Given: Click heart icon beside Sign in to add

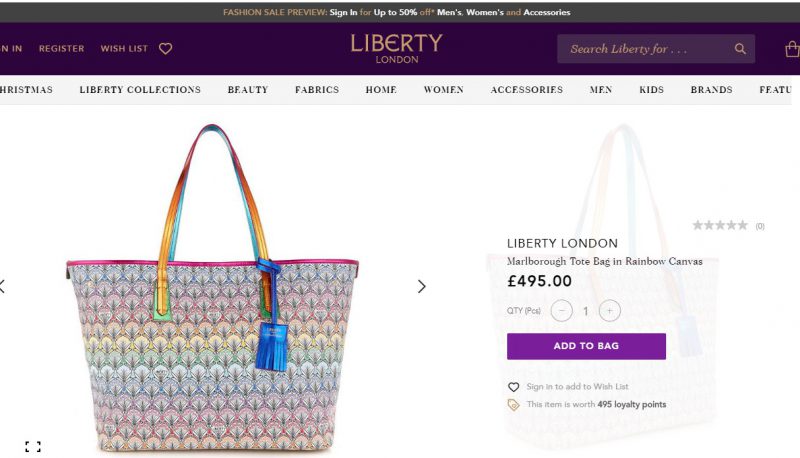Looking at the screenshot, I should (x=513, y=387).
